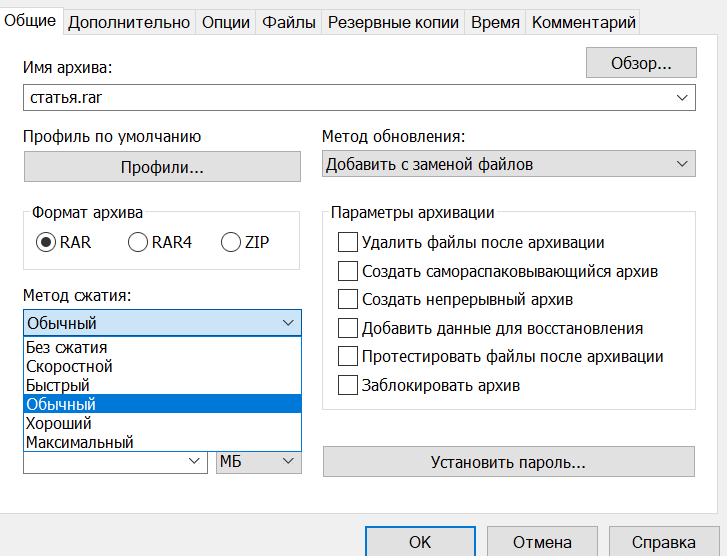Open the Опции tab
The image size is (727, 556).
click(x=226, y=22)
